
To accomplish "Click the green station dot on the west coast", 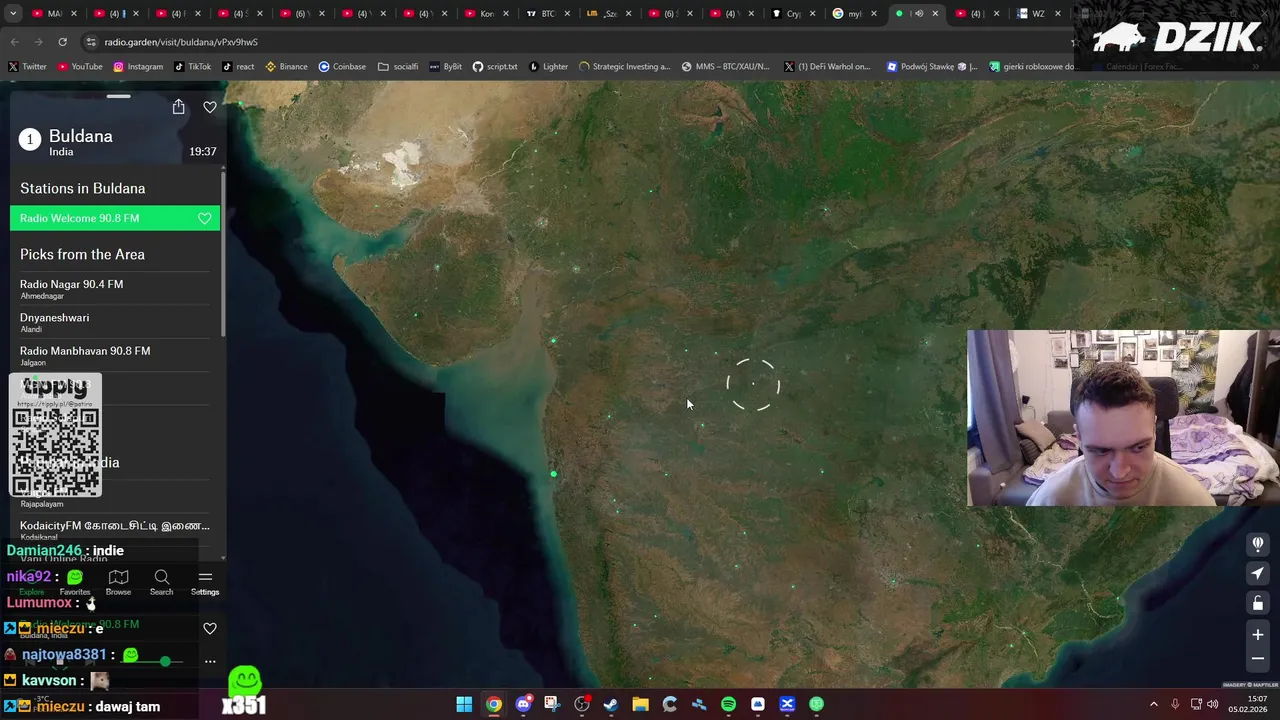I will click(553, 474).
